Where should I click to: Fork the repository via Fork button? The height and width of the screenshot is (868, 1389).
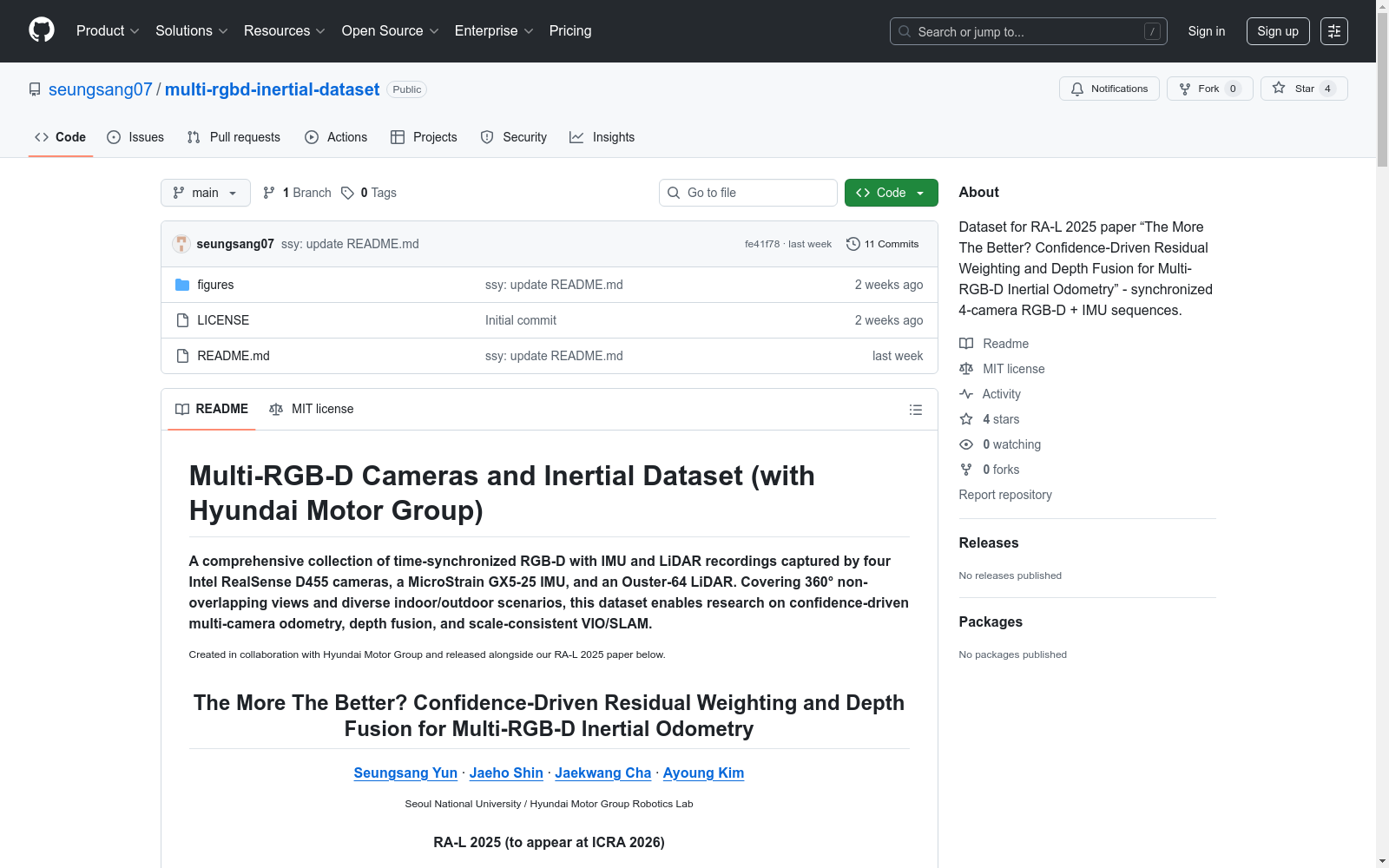[x=1210, y=89]
